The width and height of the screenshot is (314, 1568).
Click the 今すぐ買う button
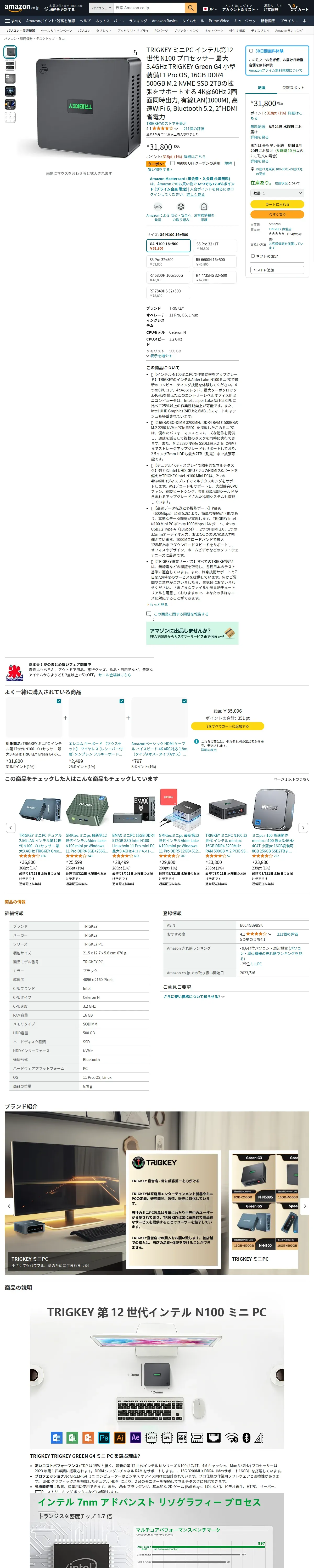(277, 214)
